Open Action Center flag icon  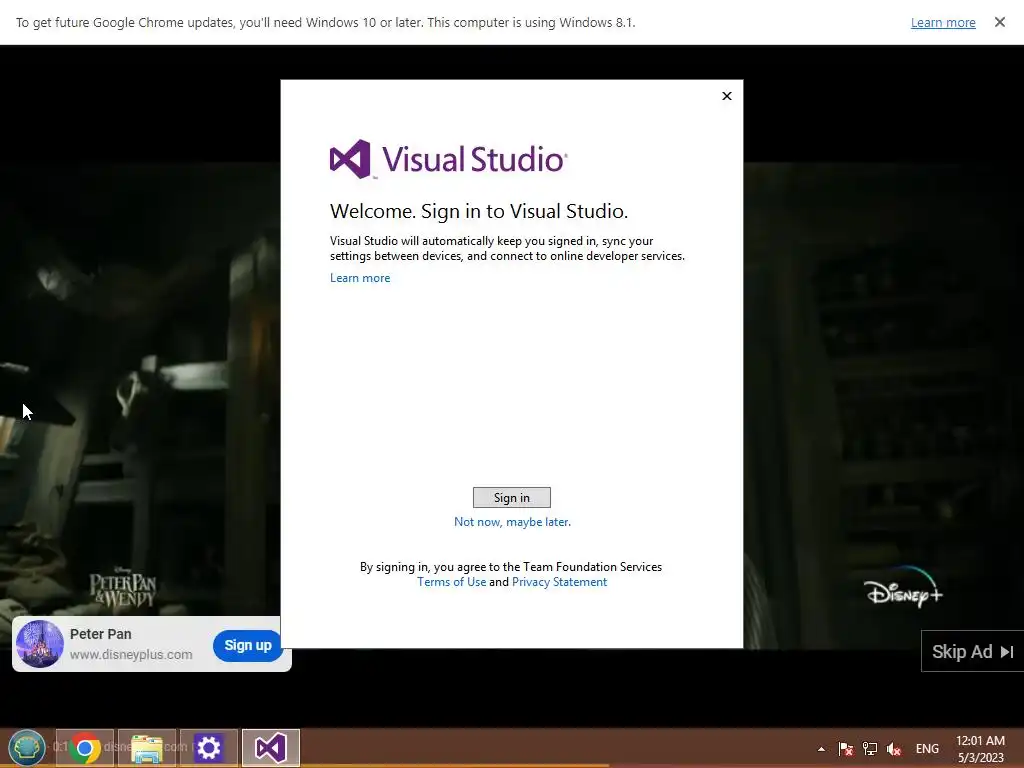845,748
